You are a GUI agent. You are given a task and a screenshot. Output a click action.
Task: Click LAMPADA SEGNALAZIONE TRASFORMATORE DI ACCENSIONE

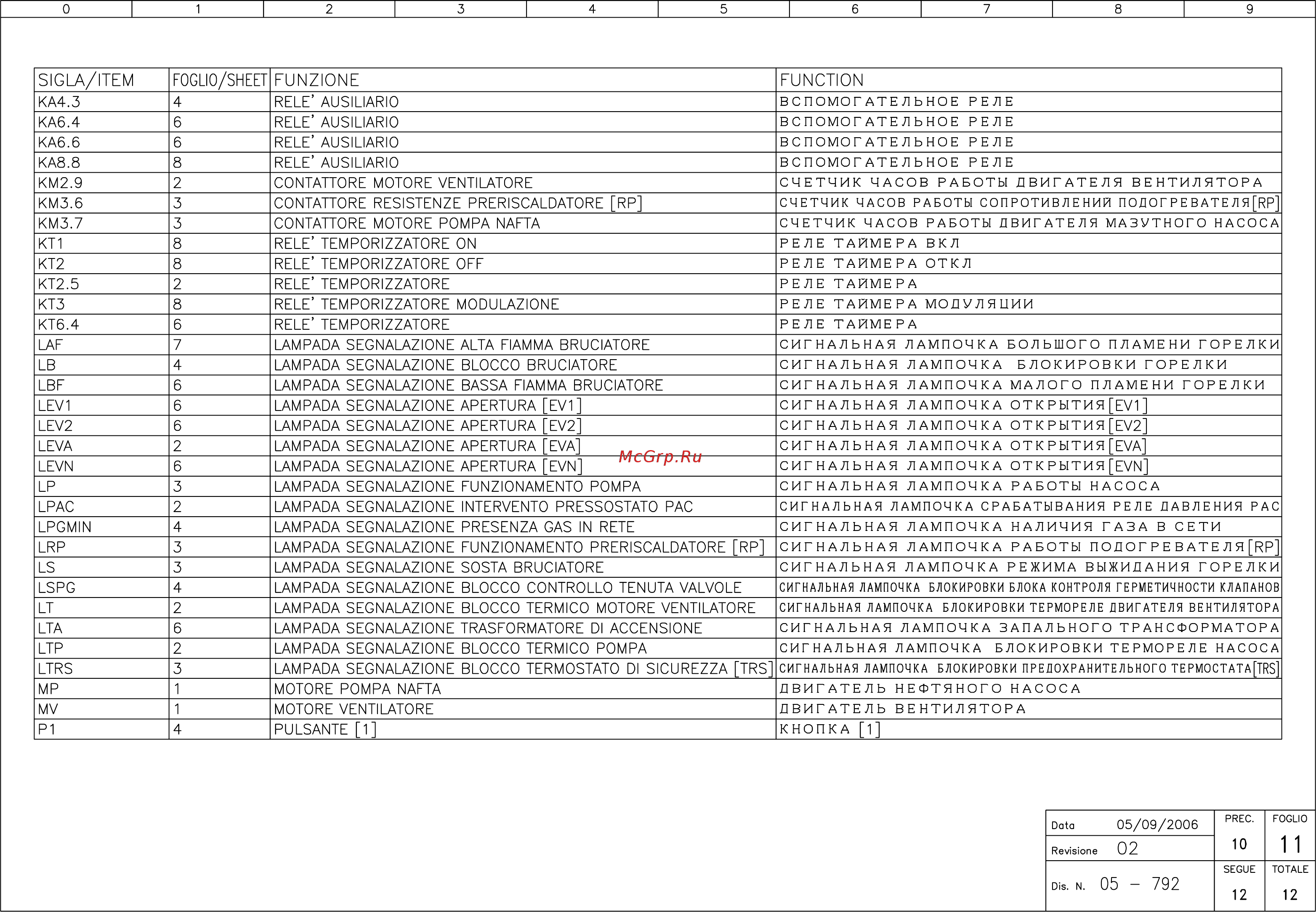(x=488, y=628)
